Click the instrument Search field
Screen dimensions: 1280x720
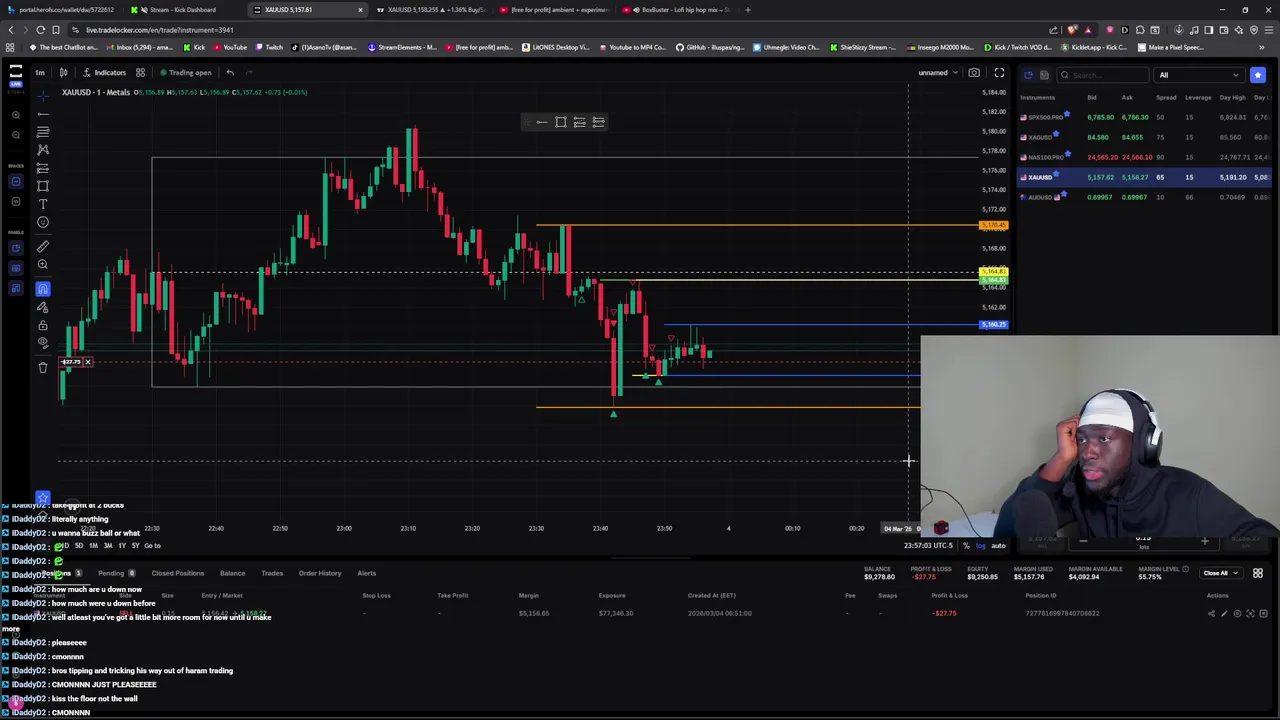click(x=1104, y=75)
